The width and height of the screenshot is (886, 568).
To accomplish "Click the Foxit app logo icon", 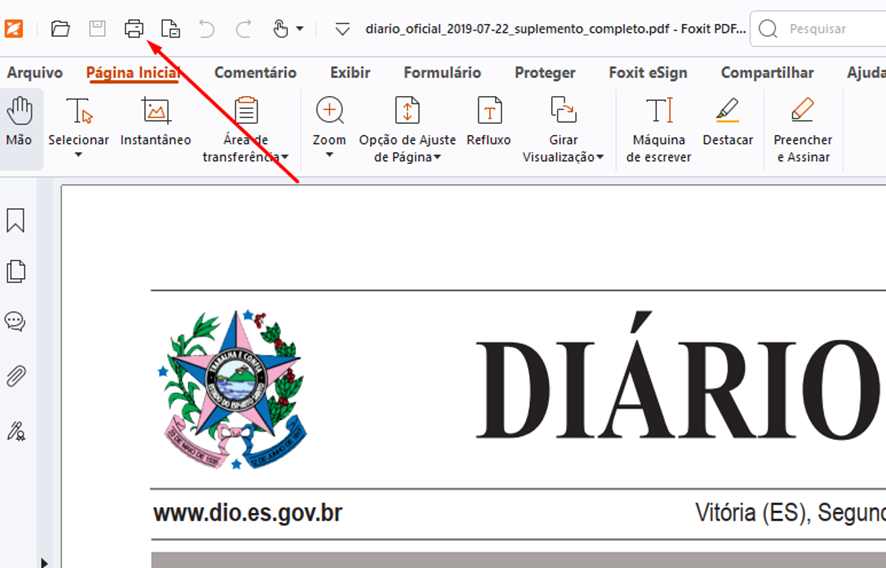I will 14,28.
